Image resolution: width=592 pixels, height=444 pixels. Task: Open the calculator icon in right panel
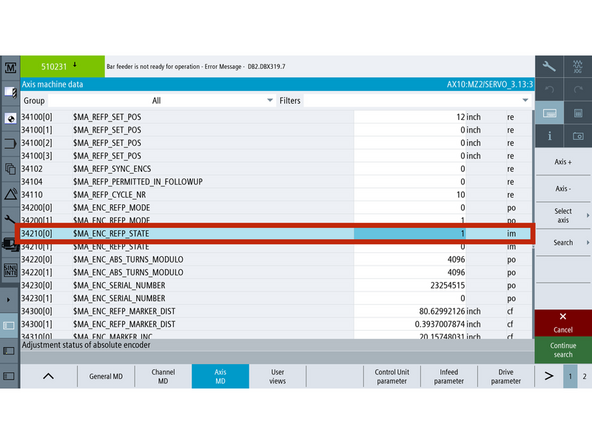(x=578, y=113)
